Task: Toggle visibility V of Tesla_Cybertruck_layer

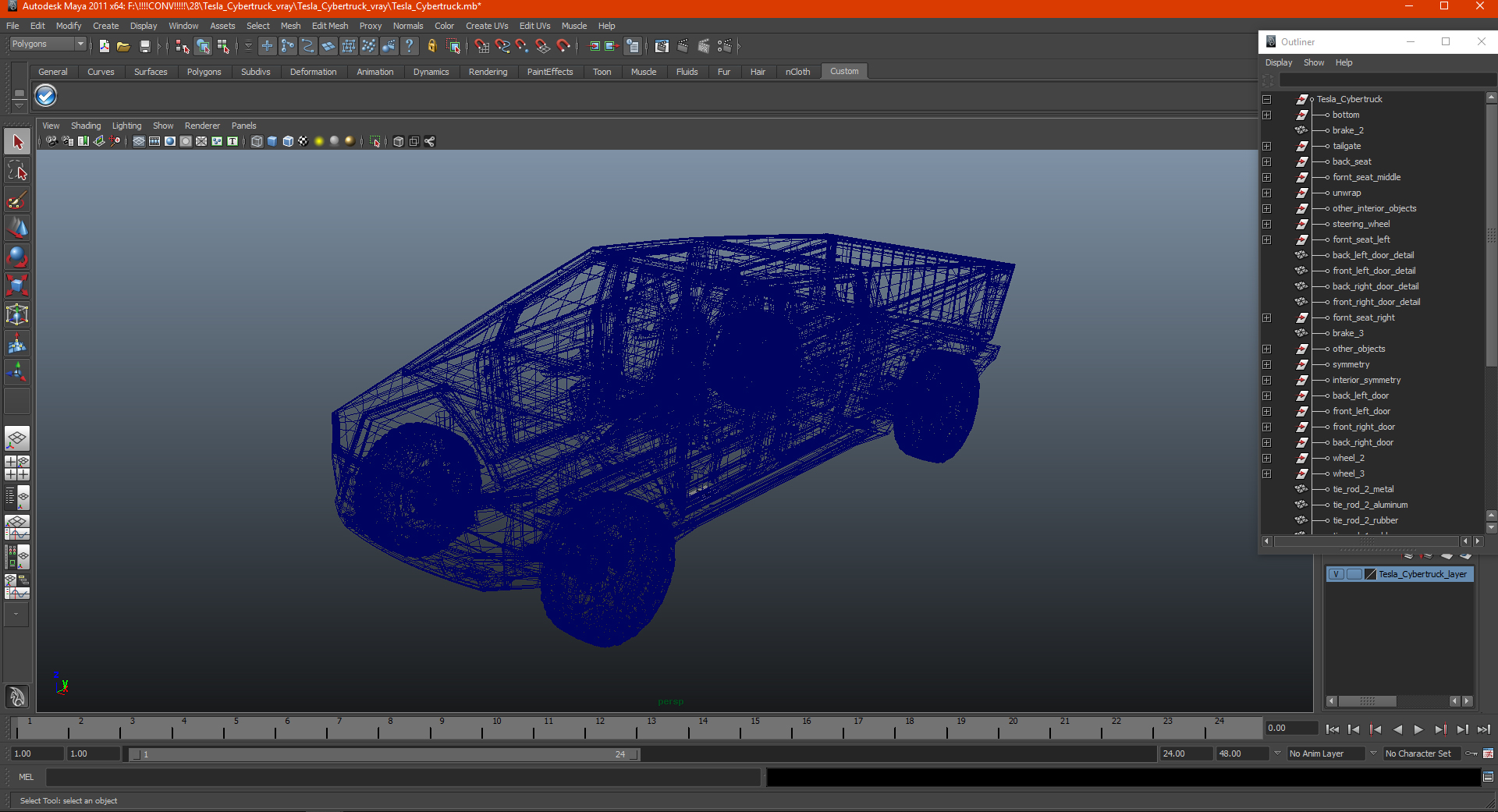Action: click(1336, 574)
